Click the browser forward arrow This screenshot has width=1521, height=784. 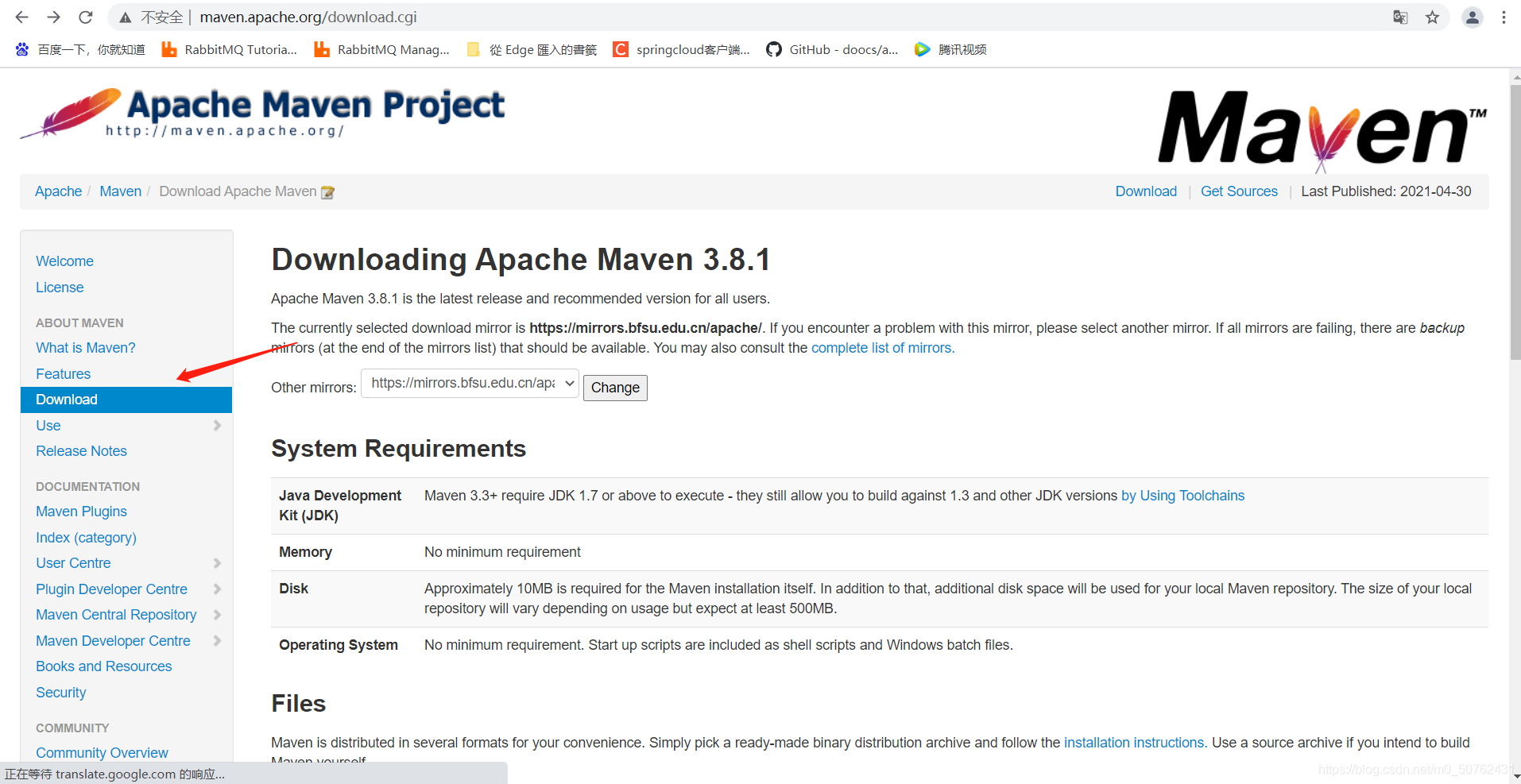pos(53,17)
